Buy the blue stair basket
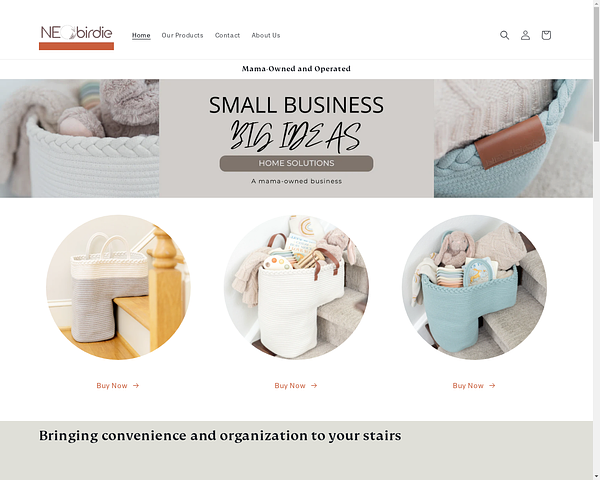The height and width of the screenshot is (480, 600). 474,385
